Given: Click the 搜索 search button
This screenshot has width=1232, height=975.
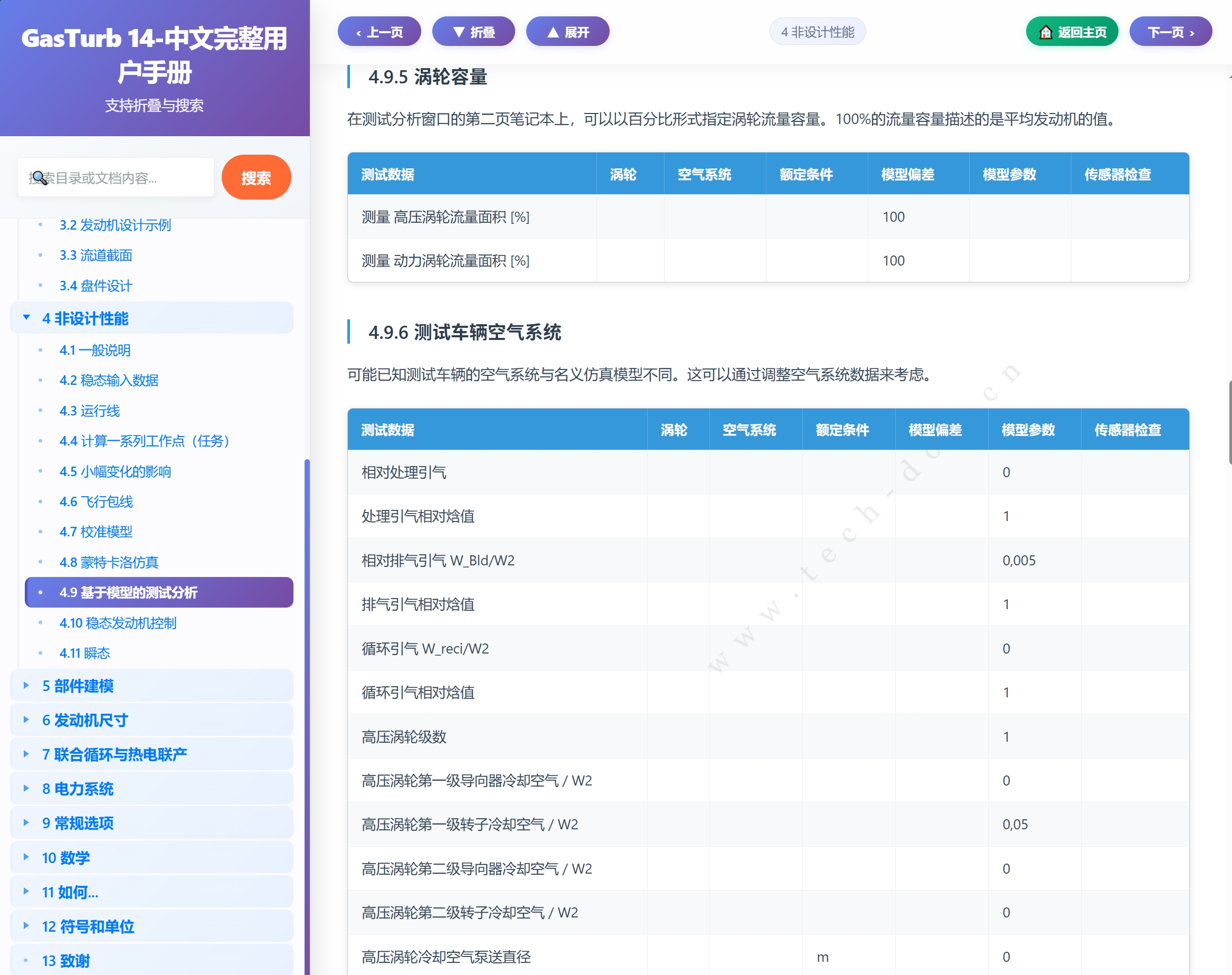Looking at the screenshot, I should tap(257, 177).
